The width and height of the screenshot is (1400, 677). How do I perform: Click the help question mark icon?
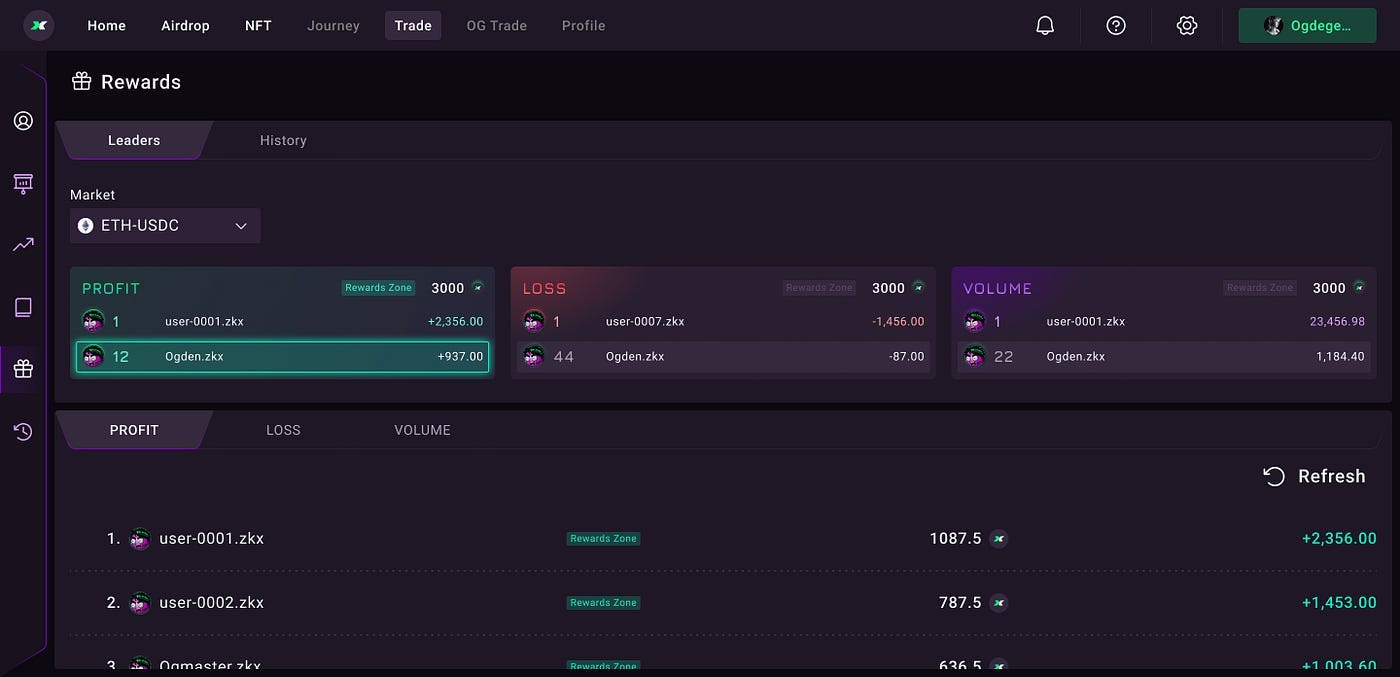click(x=1115, y=25)
